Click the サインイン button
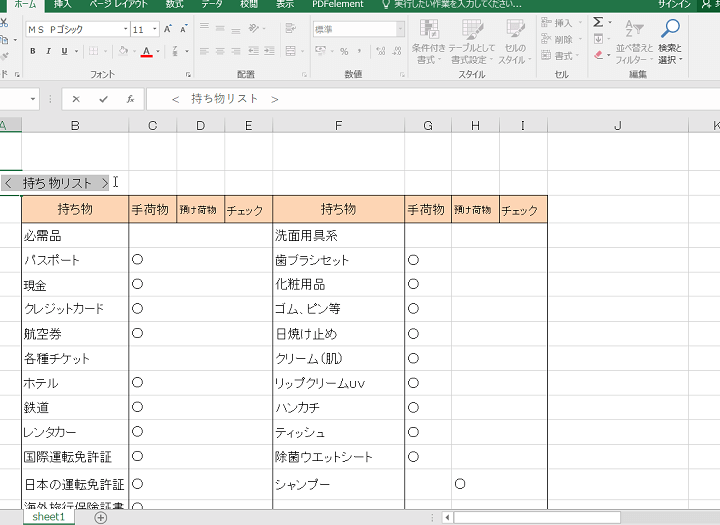 [x=674, y=4]
